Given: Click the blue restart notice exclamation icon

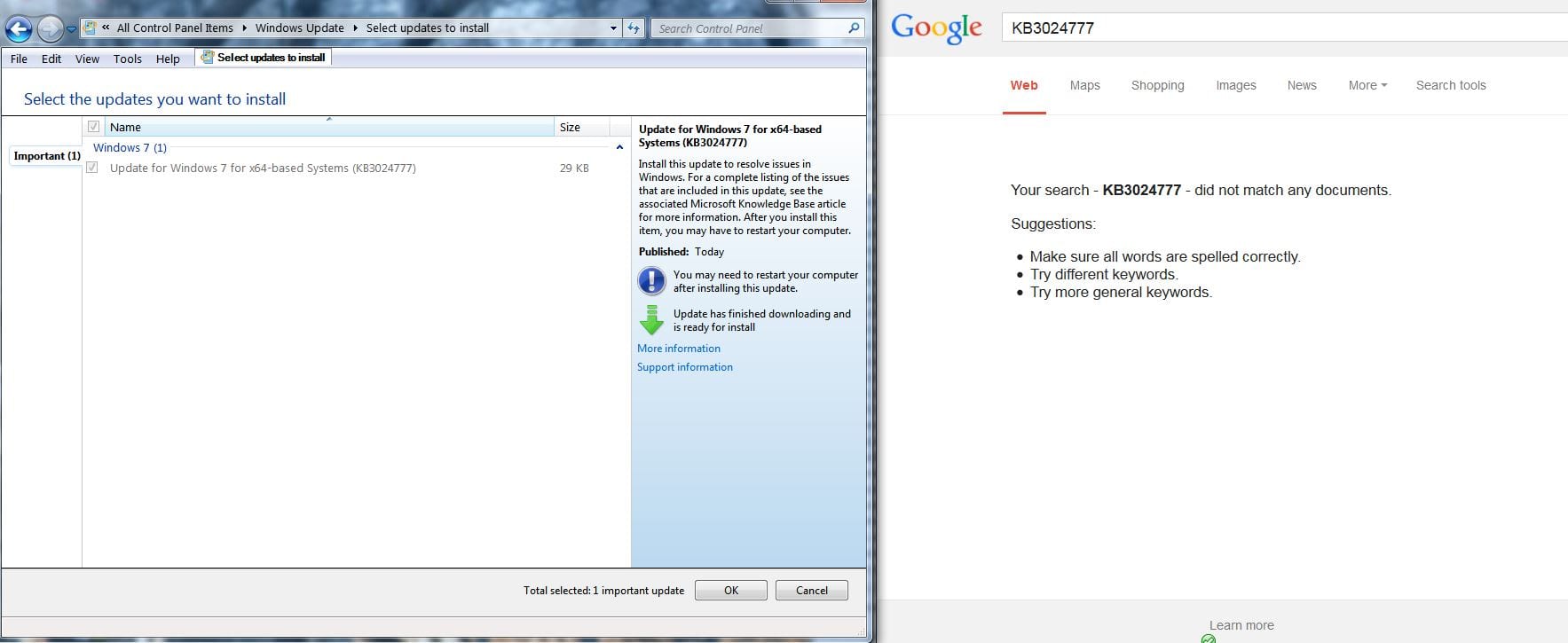Looking at the screenshot, I should [x=652, y=281].
